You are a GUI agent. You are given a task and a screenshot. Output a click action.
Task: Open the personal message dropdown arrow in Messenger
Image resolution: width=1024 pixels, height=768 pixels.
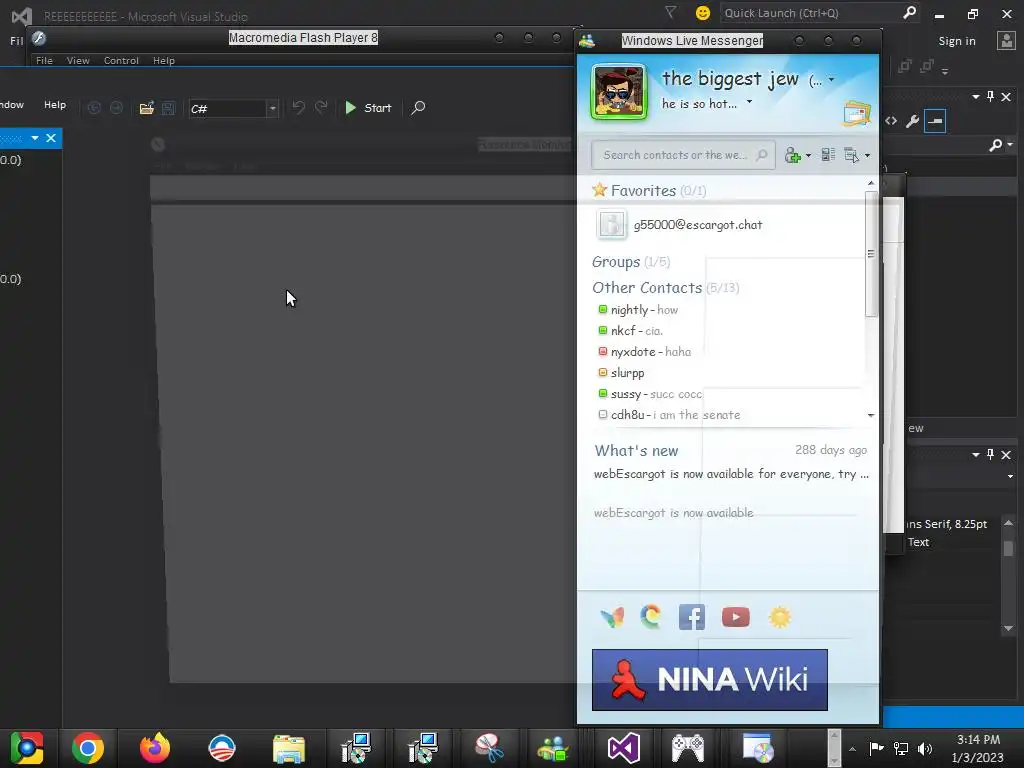[749, 102]
